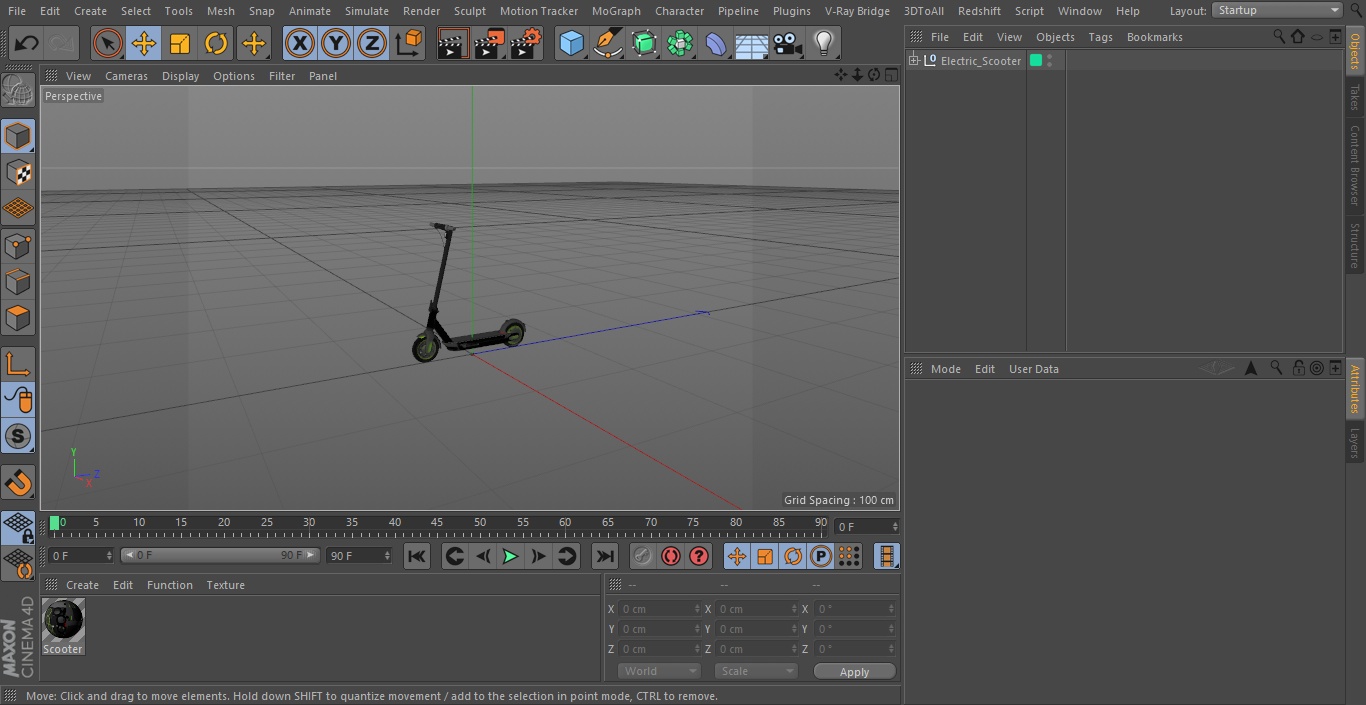Open the Structure side tab
This screenshot has height=705, width=1366.
pyautogui.click(x=1355, y=245)
